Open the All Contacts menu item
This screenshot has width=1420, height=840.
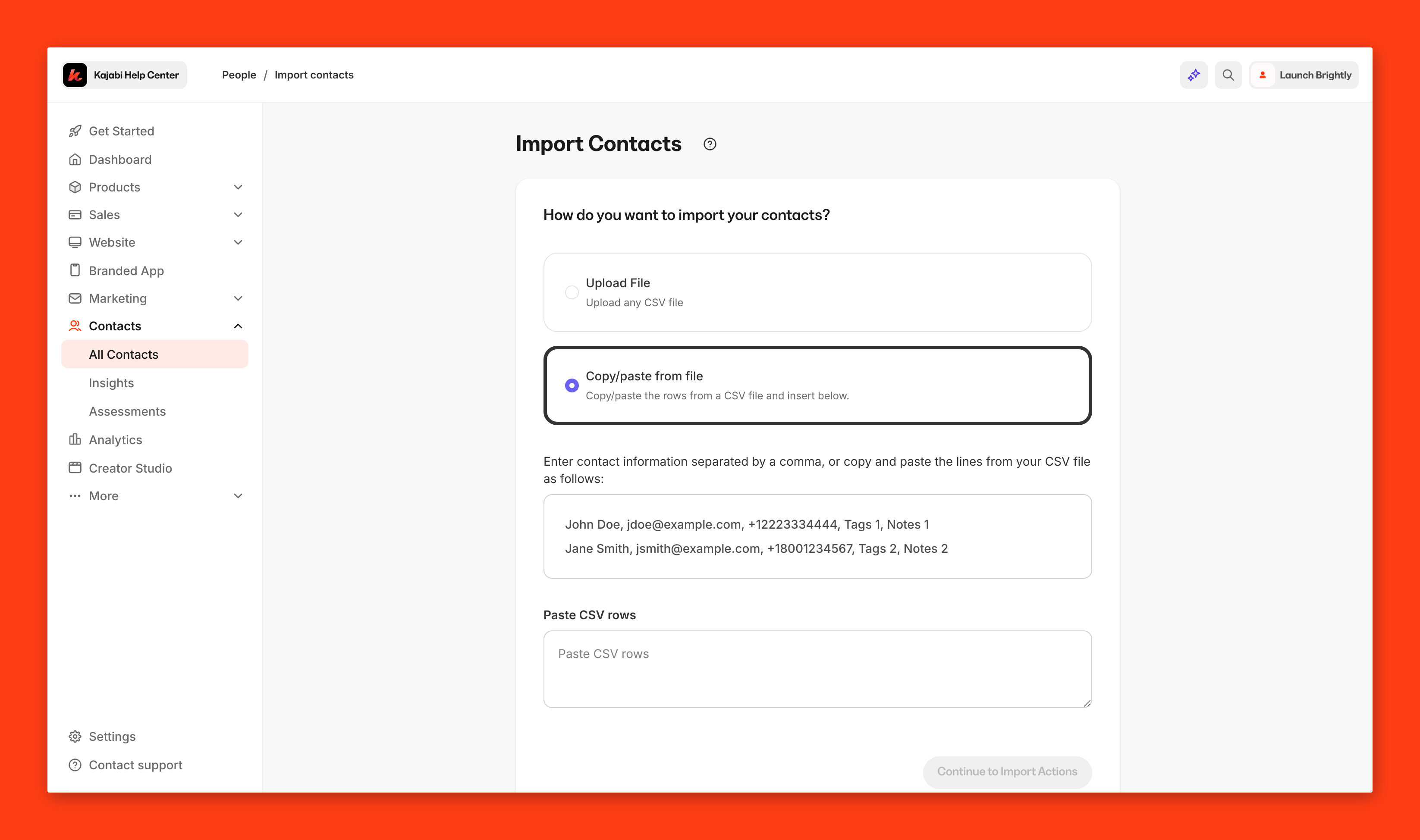[123, 354]
